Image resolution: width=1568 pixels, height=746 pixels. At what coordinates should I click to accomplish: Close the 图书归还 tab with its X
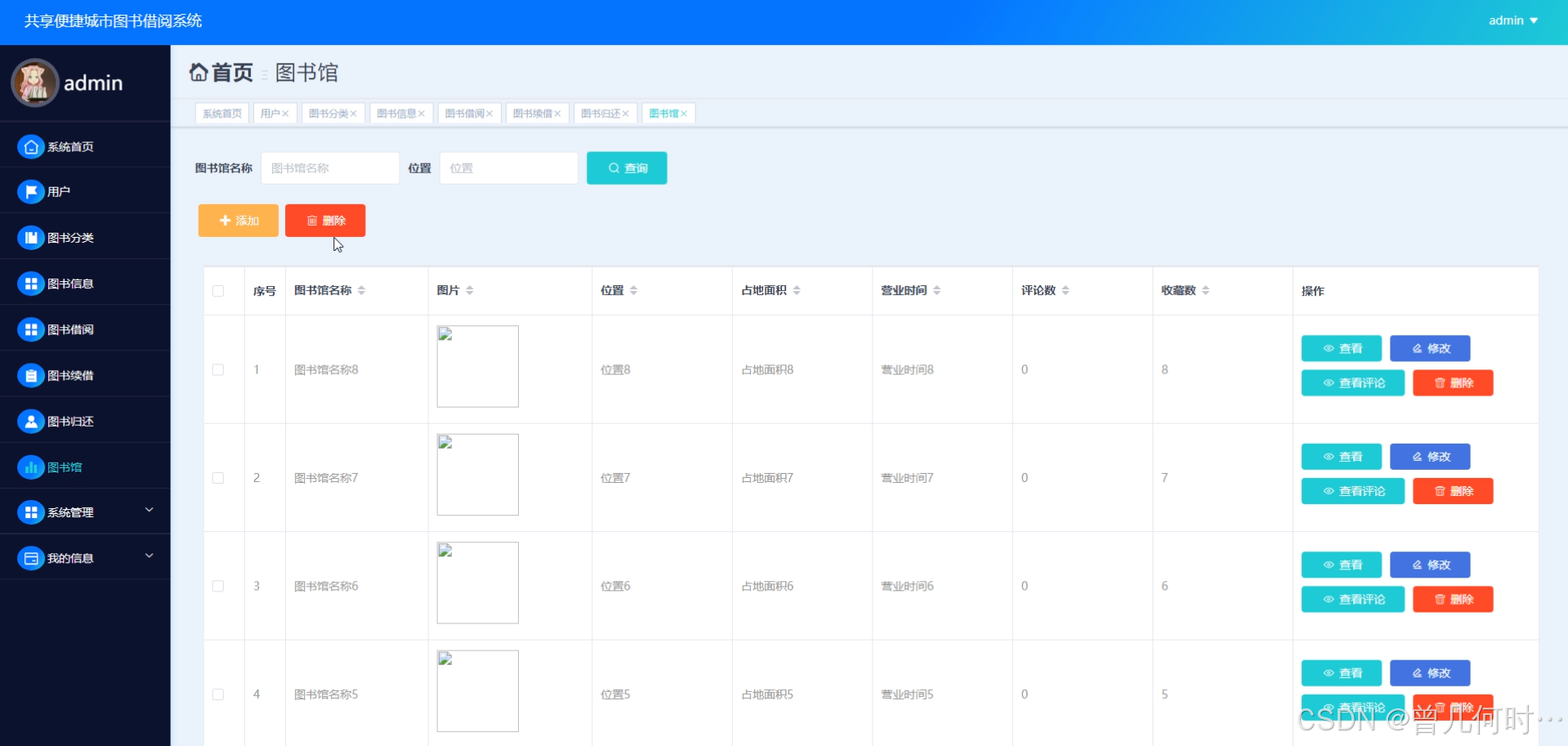625,114
